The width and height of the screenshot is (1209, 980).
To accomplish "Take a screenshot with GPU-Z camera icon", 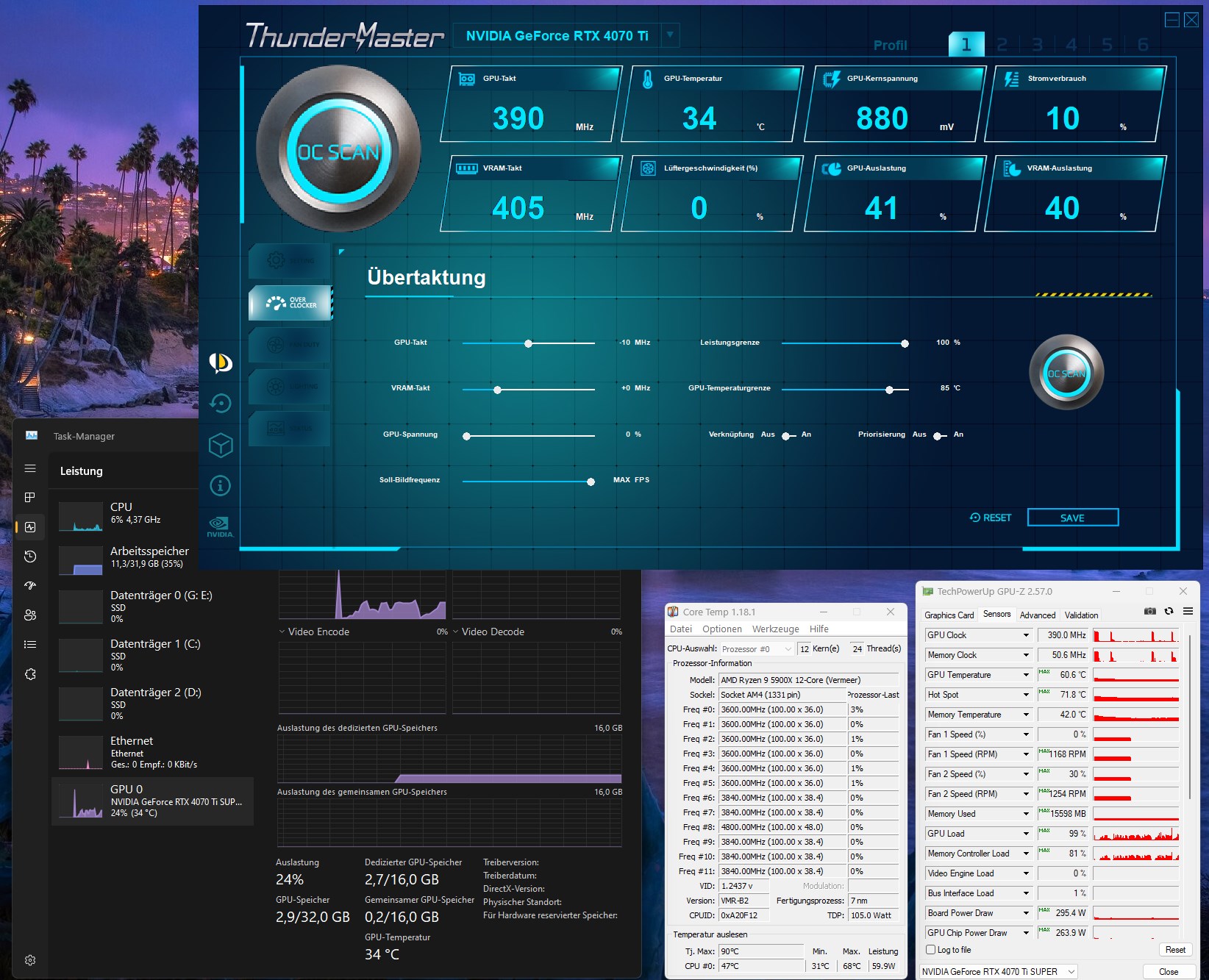I will point(1150,612).
